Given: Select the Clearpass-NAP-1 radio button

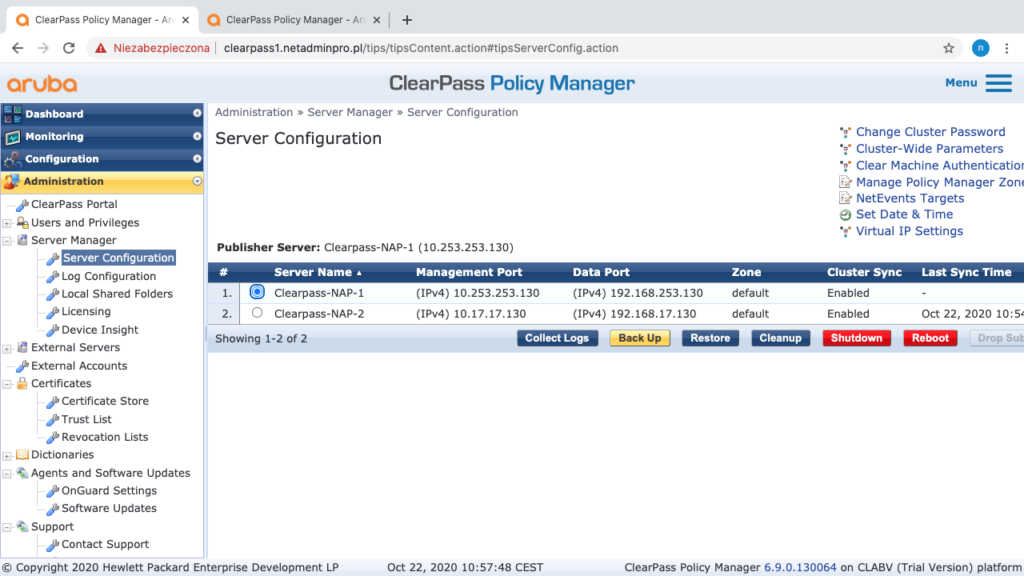Looking at the screenshot, I should (x=258, y=293).
